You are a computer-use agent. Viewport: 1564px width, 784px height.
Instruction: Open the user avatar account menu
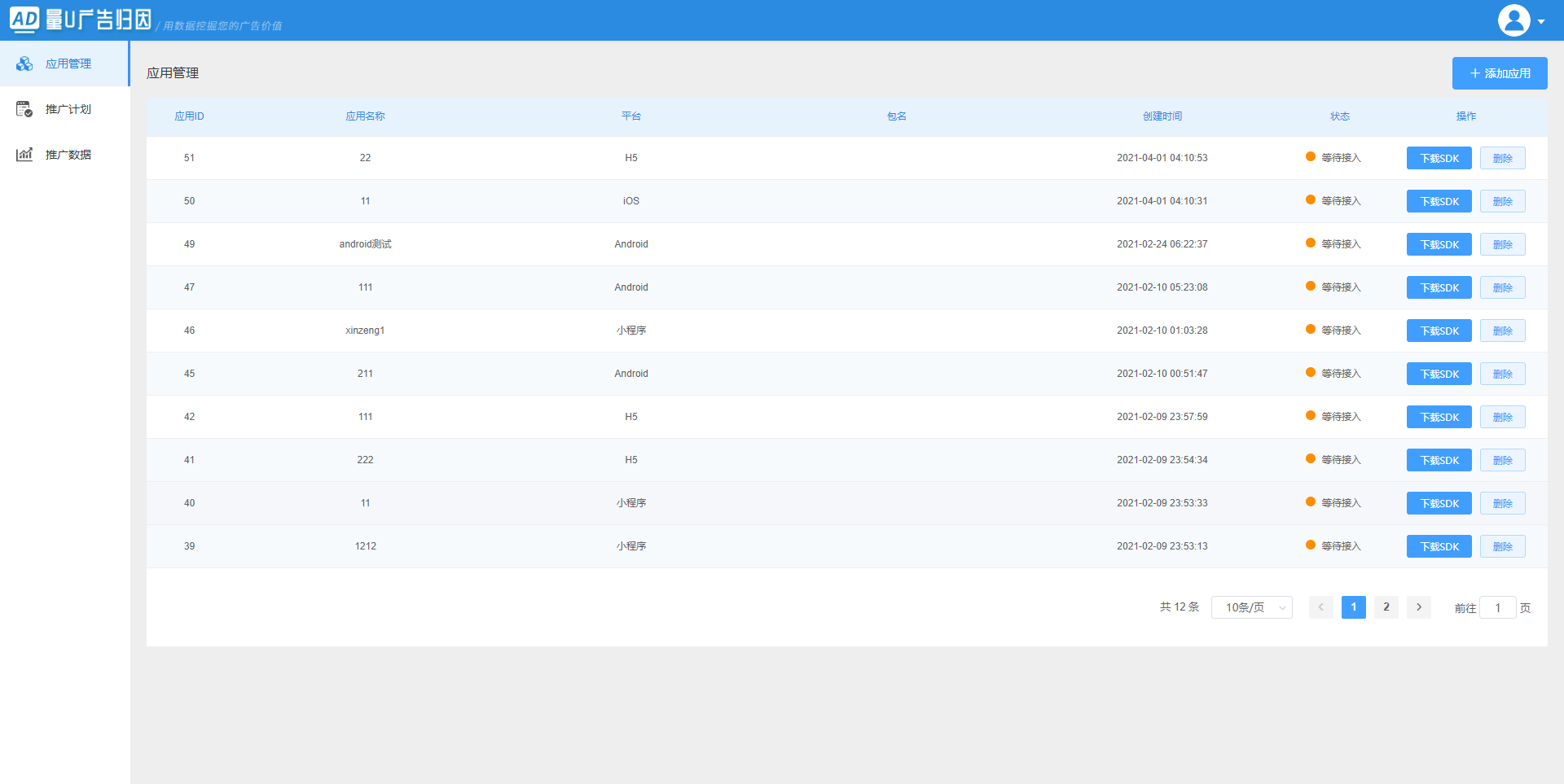(1513, 20)
